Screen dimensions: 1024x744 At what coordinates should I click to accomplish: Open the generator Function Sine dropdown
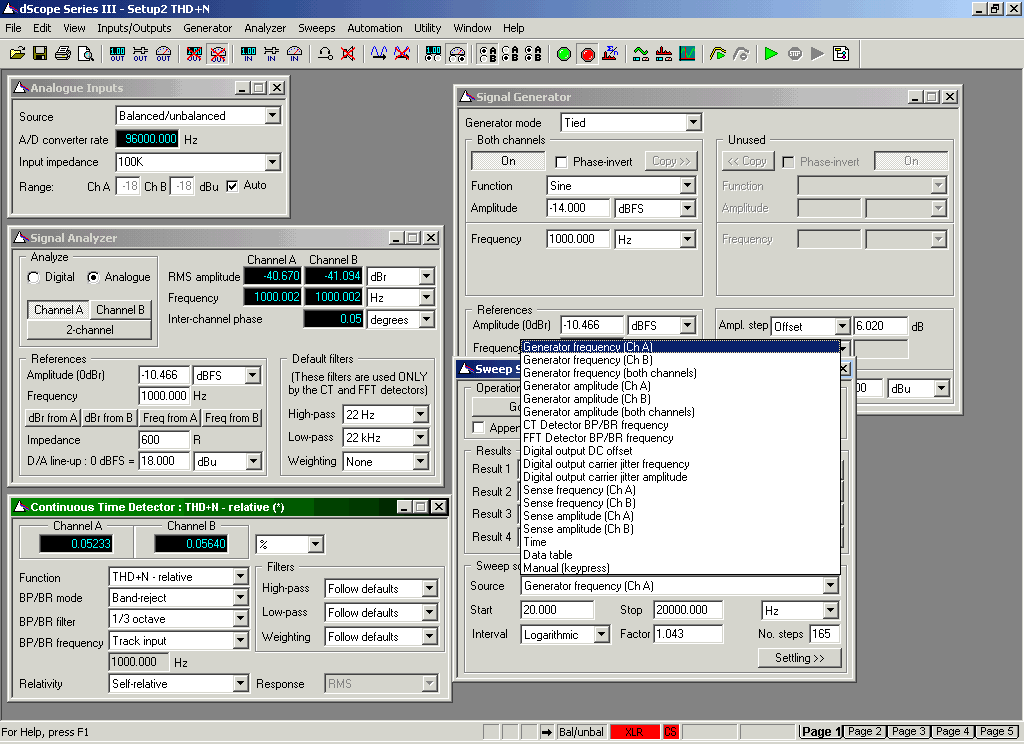click(x=687, y=186)
